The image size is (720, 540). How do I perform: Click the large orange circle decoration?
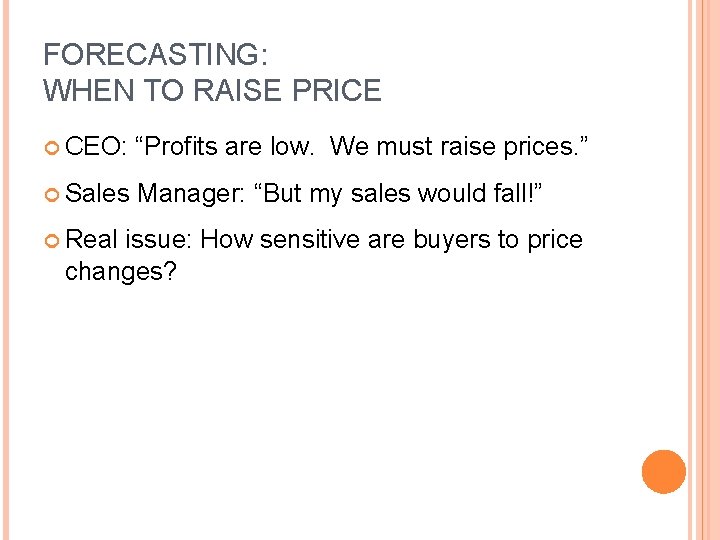[664, 471]
